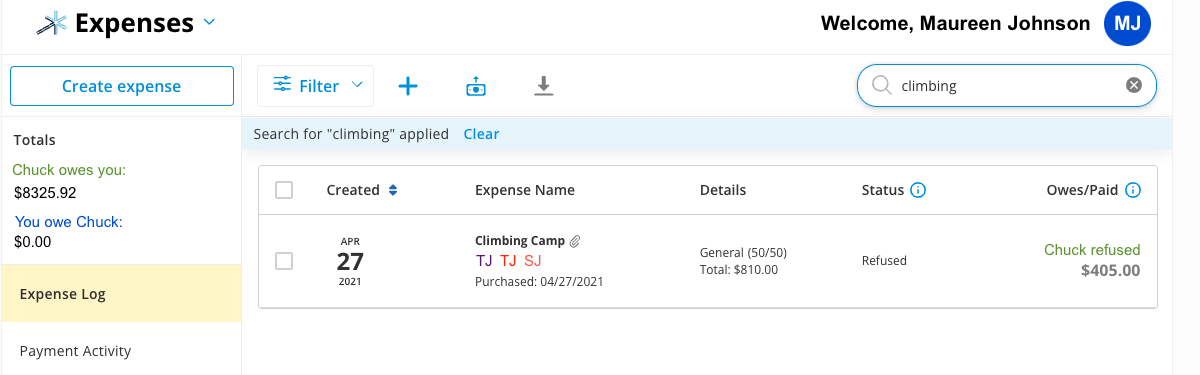Expand the Expenses title chevron menu
The height and width of the screenshot is (375, 1200).
pos(209,22)
